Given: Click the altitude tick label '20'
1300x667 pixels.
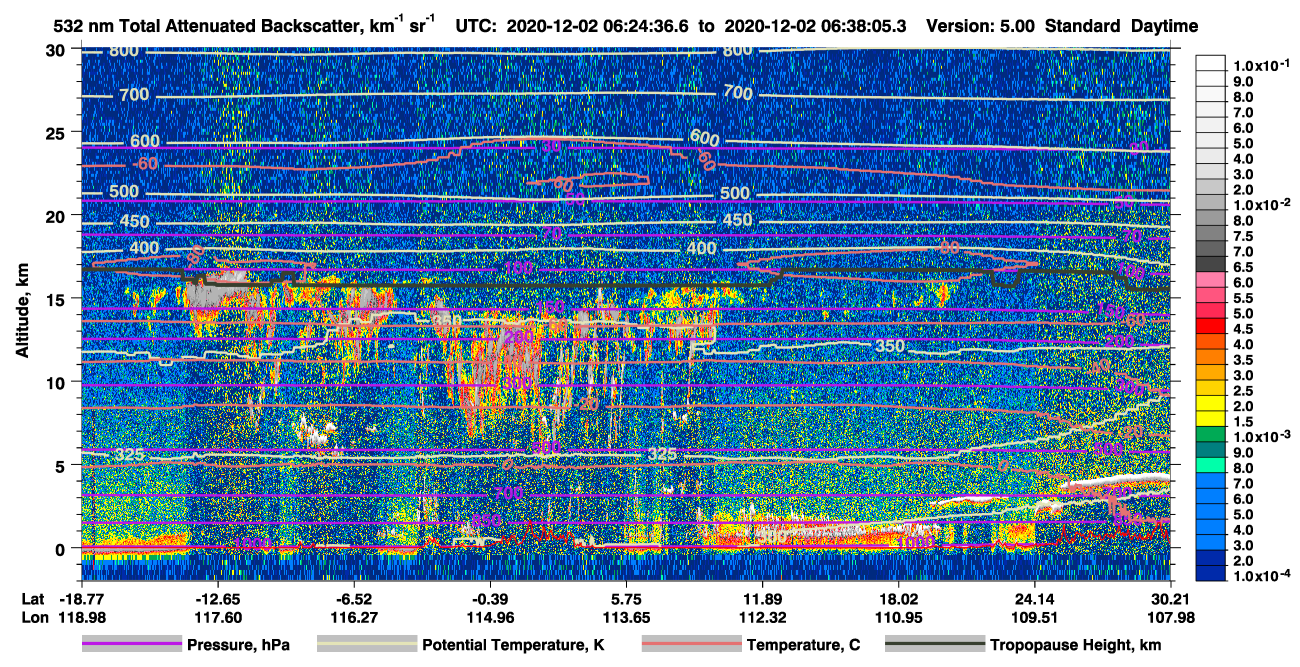Looking at the screenshot, I should coord(57,215).
